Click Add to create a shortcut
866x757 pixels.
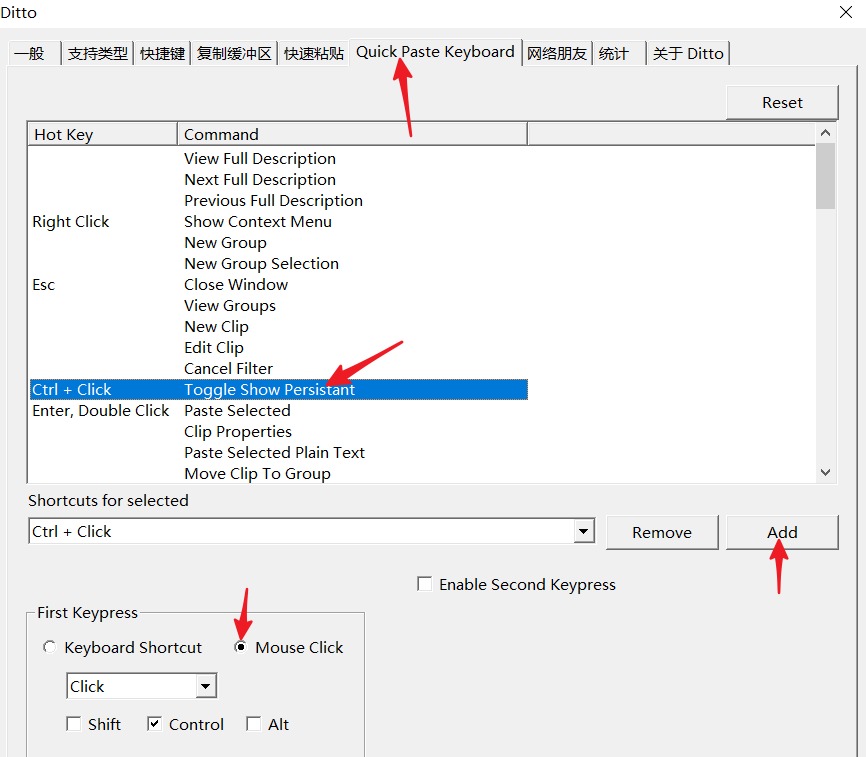click(782, 533)
